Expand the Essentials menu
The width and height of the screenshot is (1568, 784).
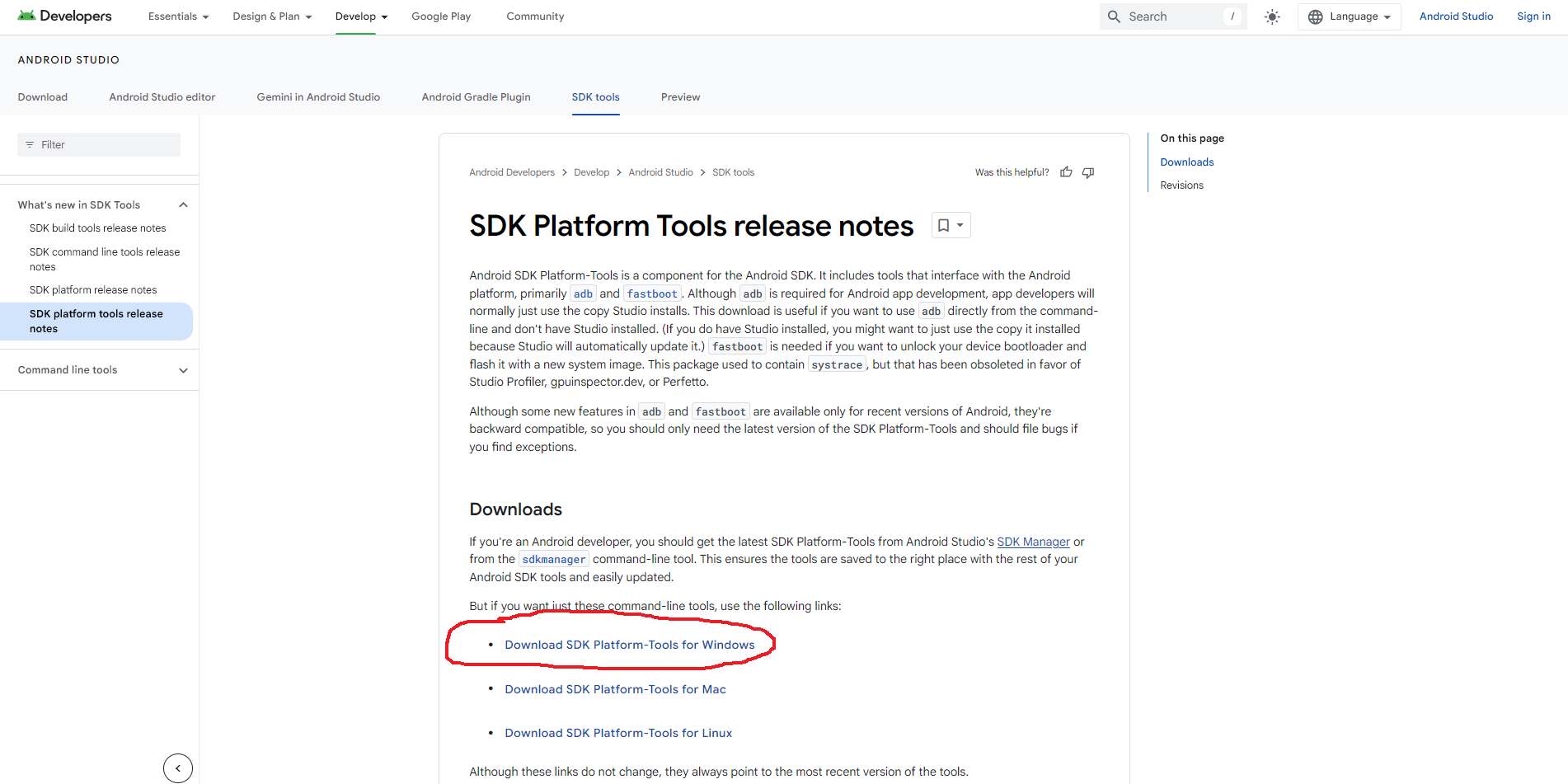coord(178,16)
